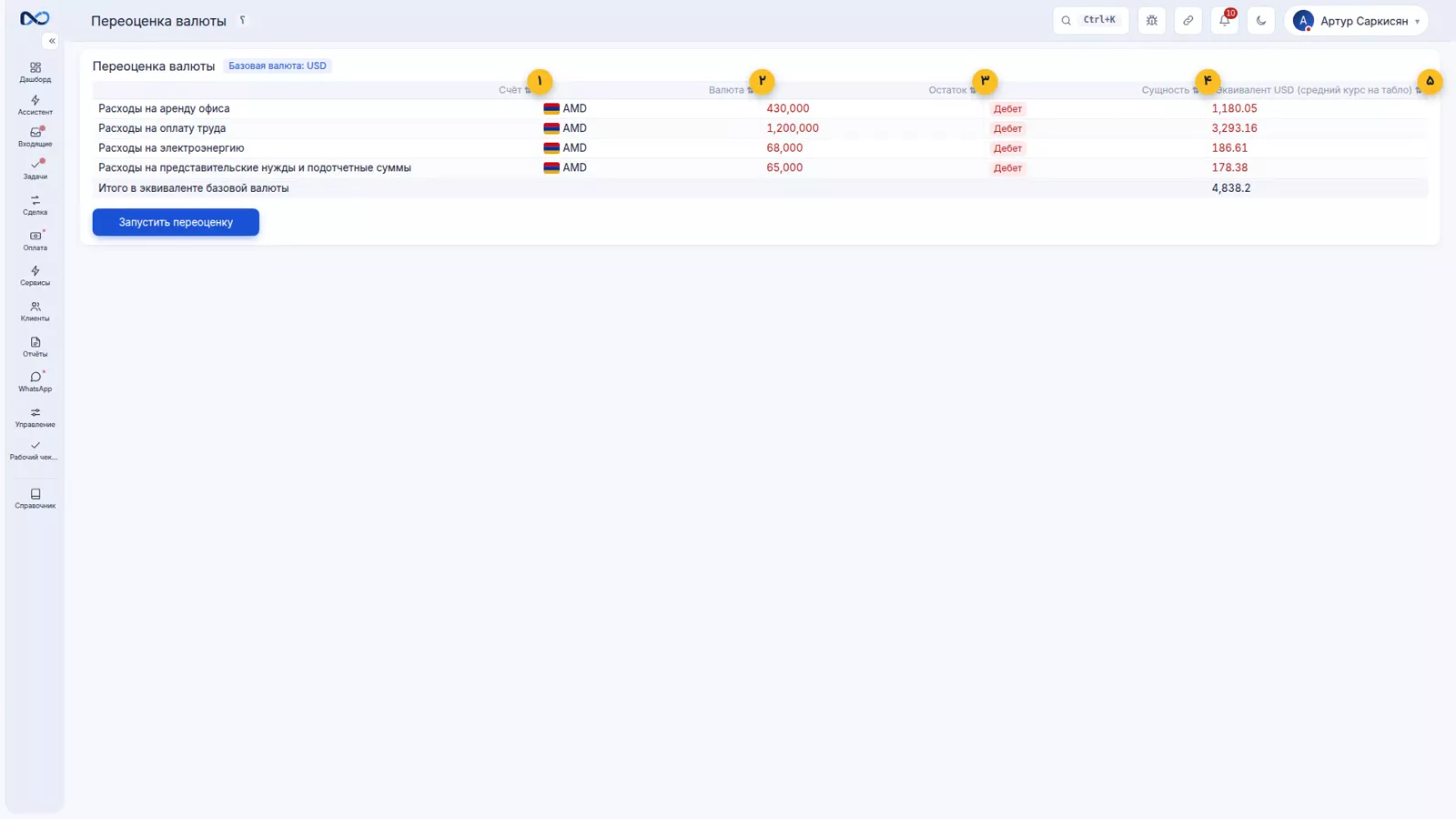
Task: Click help question mark beside page title
Action: 242,20
